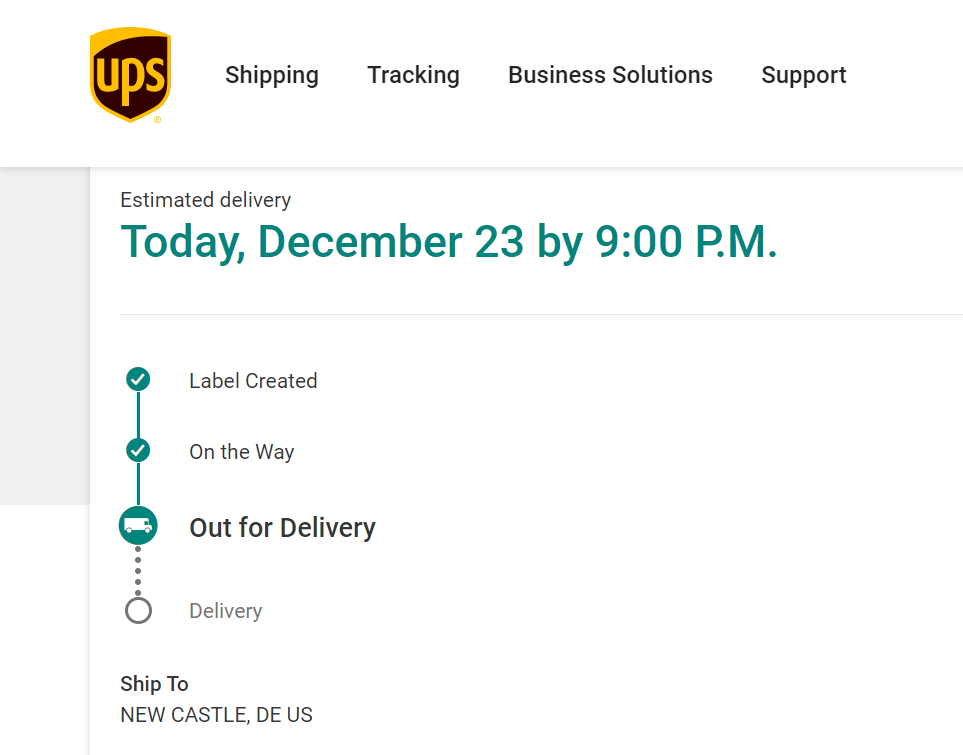
Task: Select the Label Created status text
Action: pyautogui.click(x=253, y=381)
